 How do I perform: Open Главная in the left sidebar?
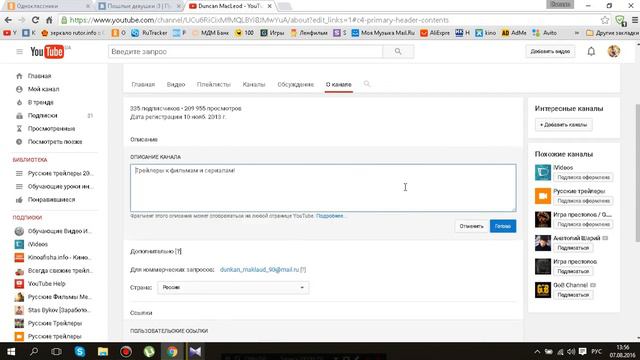(39, 76)
